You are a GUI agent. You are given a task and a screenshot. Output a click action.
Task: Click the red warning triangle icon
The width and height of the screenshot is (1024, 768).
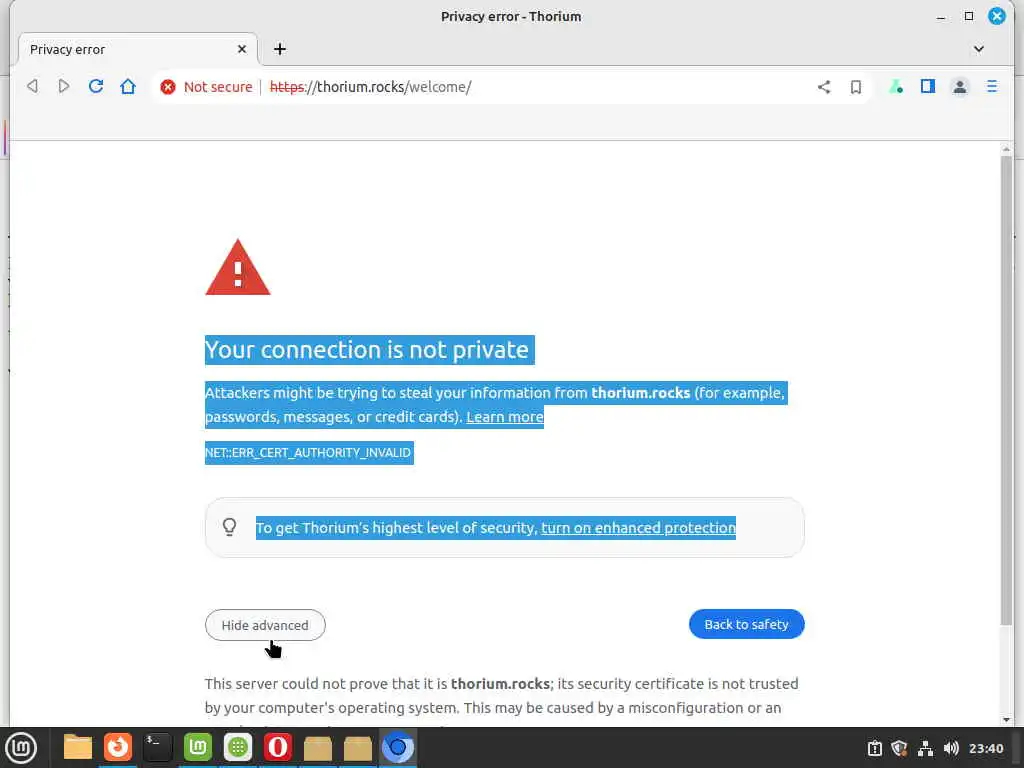[x=238, y=268]
